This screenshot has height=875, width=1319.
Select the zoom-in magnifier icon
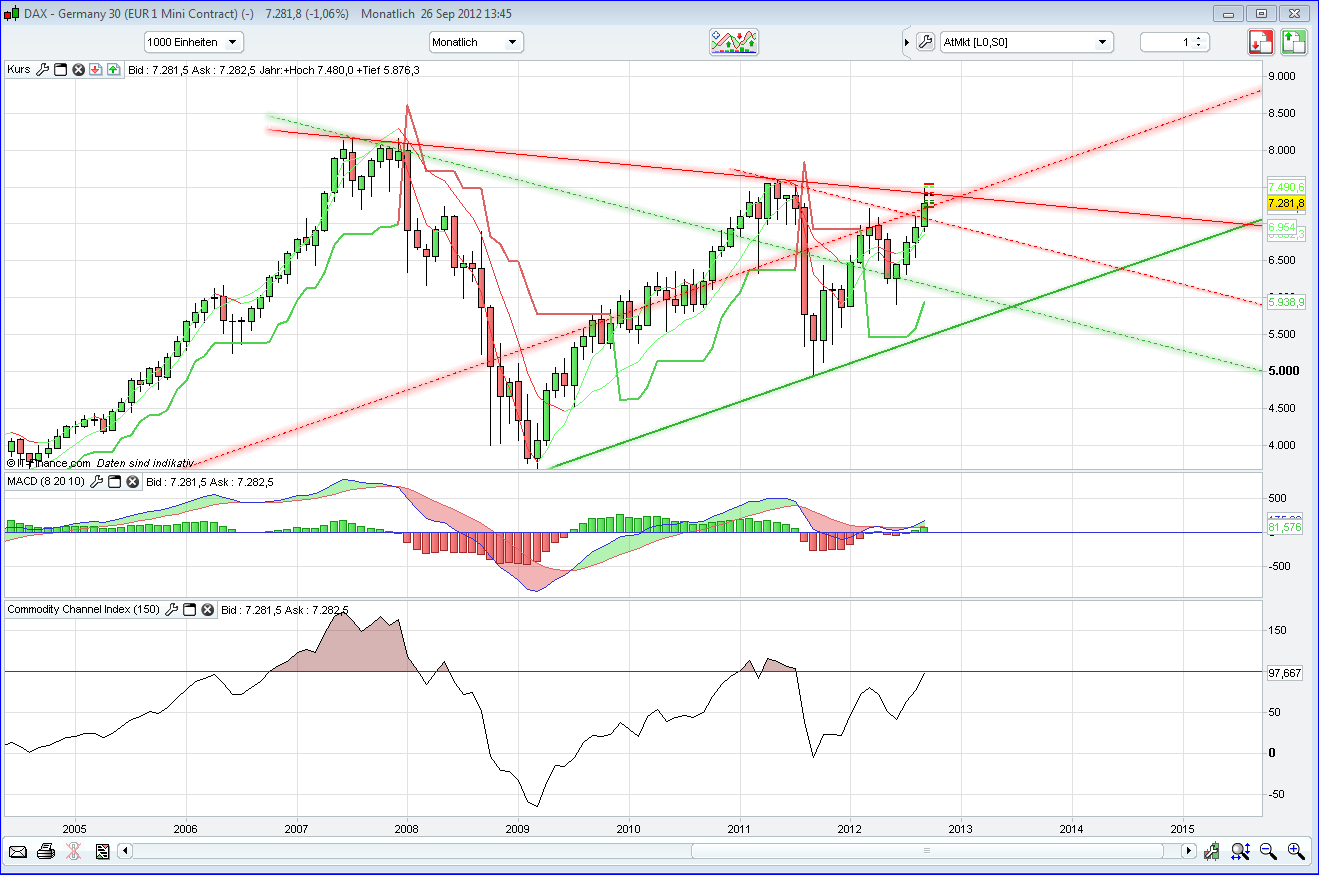[1292, 851]
